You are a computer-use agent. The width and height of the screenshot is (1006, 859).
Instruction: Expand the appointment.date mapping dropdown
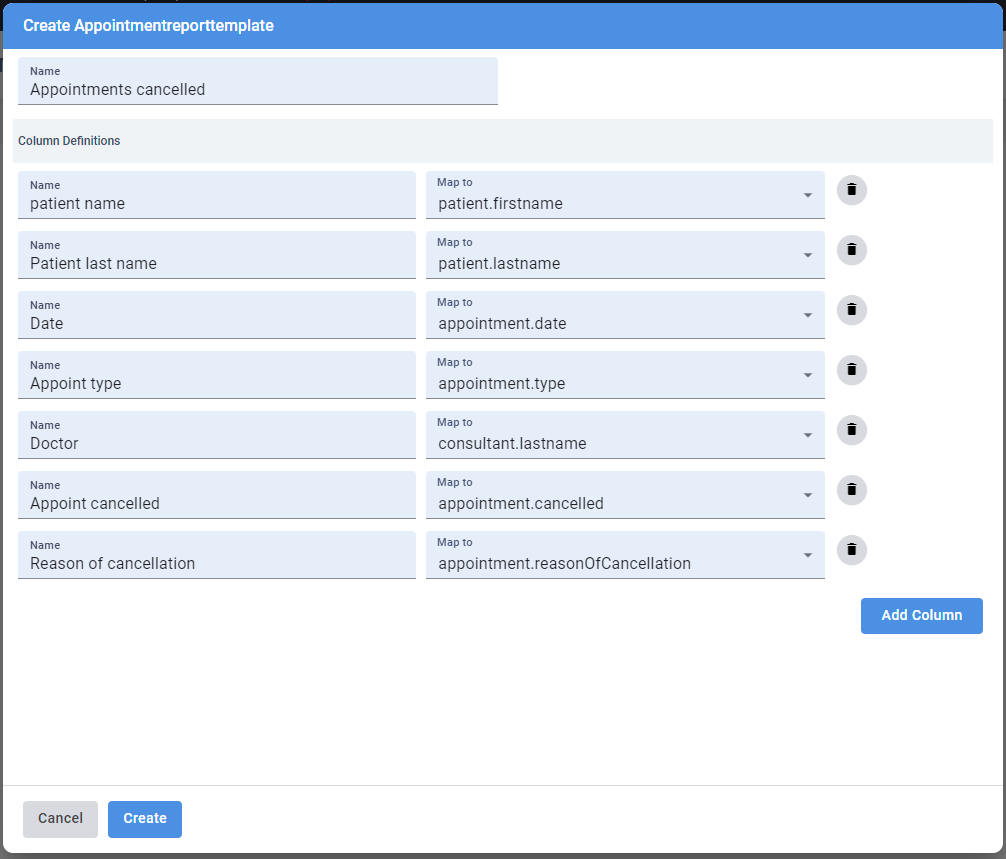[809, 315]
